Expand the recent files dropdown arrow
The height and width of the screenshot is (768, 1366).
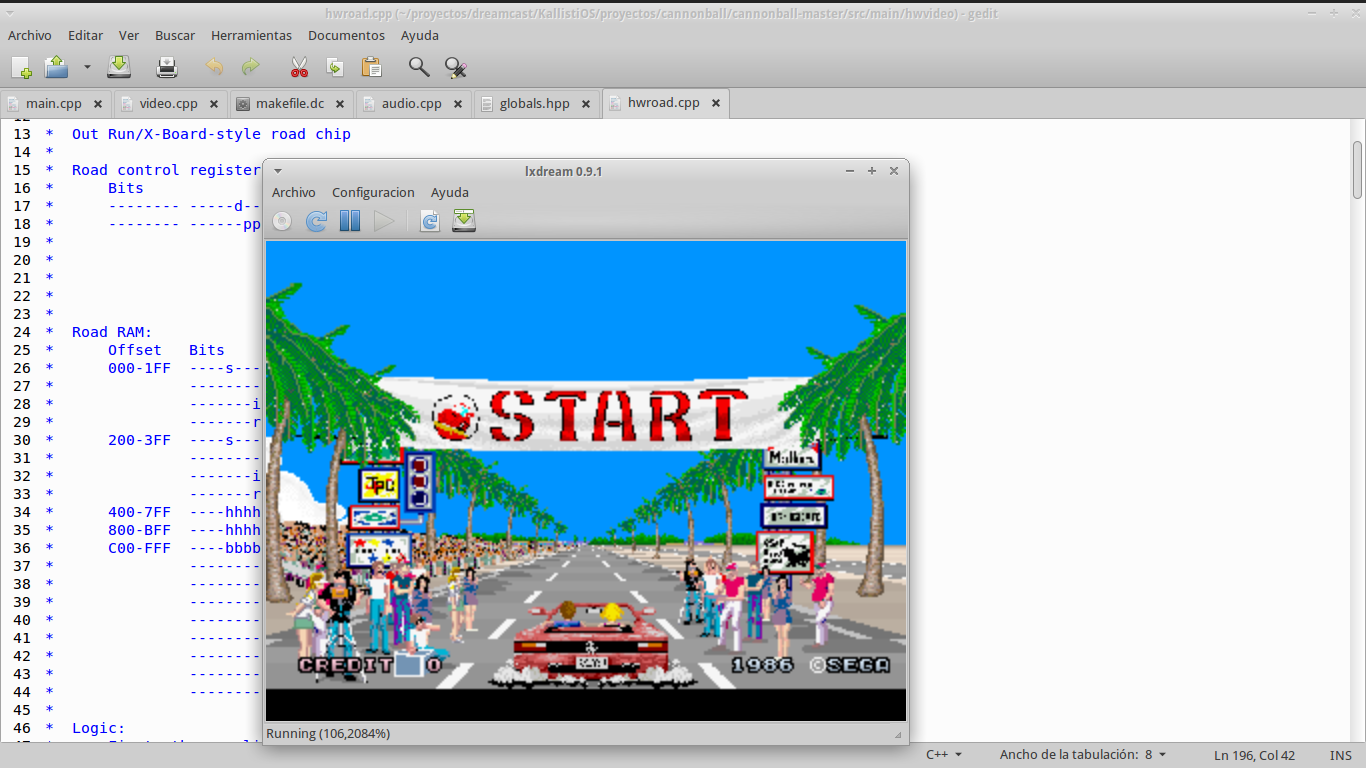coord(87,67)
